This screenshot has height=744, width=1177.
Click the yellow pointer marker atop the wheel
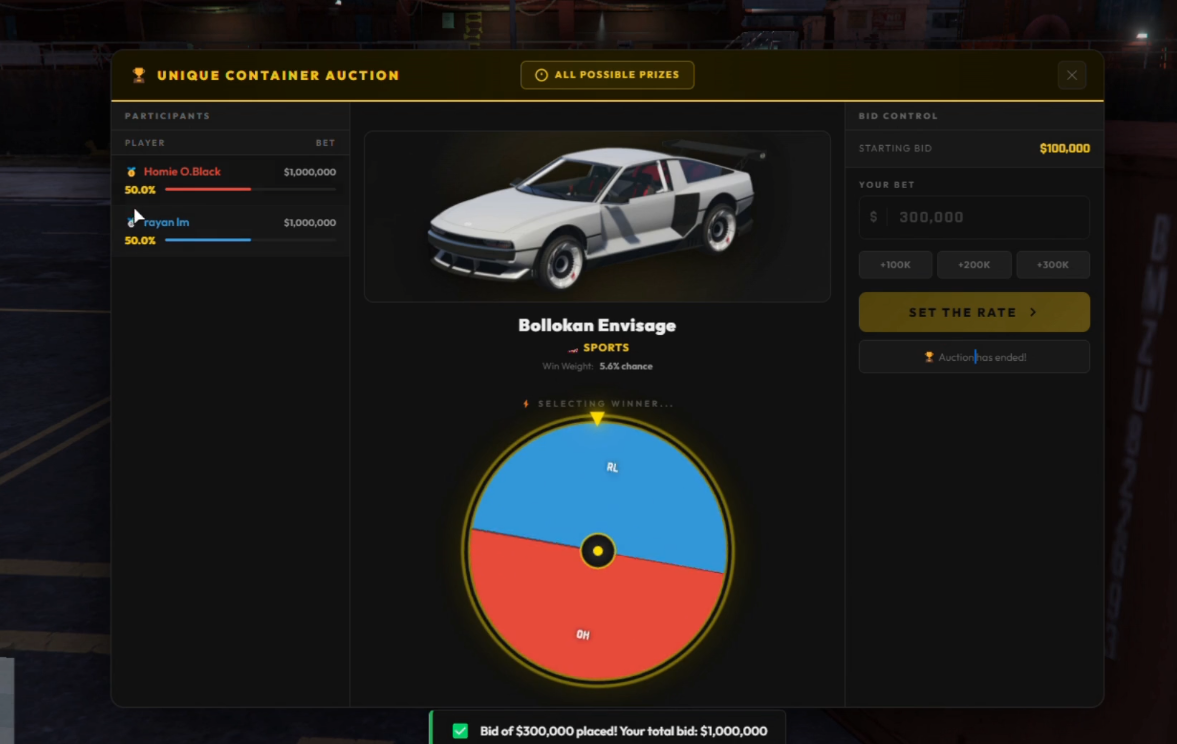coord(597,418)
